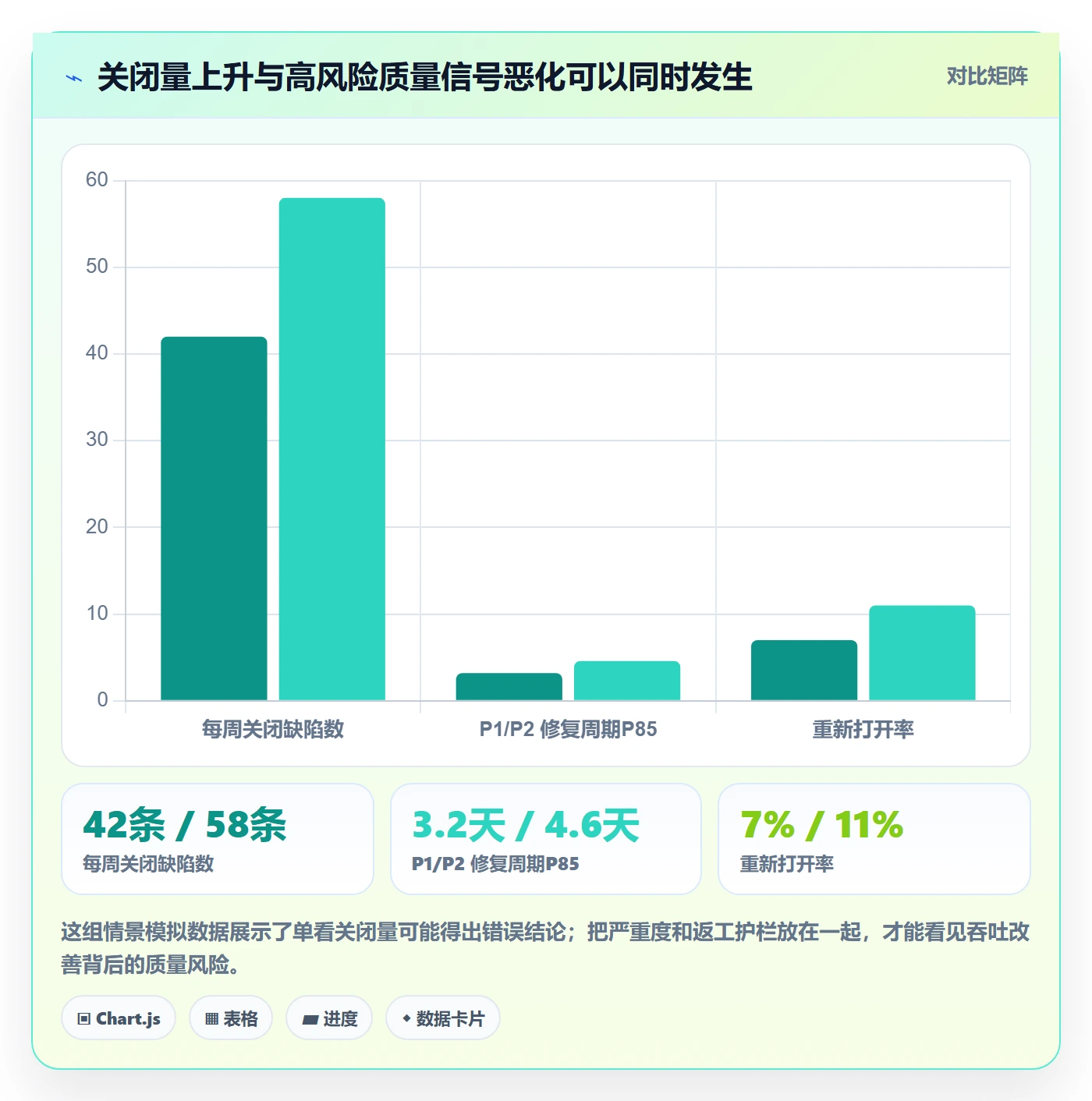Click the 数据卡片 tag chip
1092x1101 pixels.
pyautogui.click(x=443, y=1018)
